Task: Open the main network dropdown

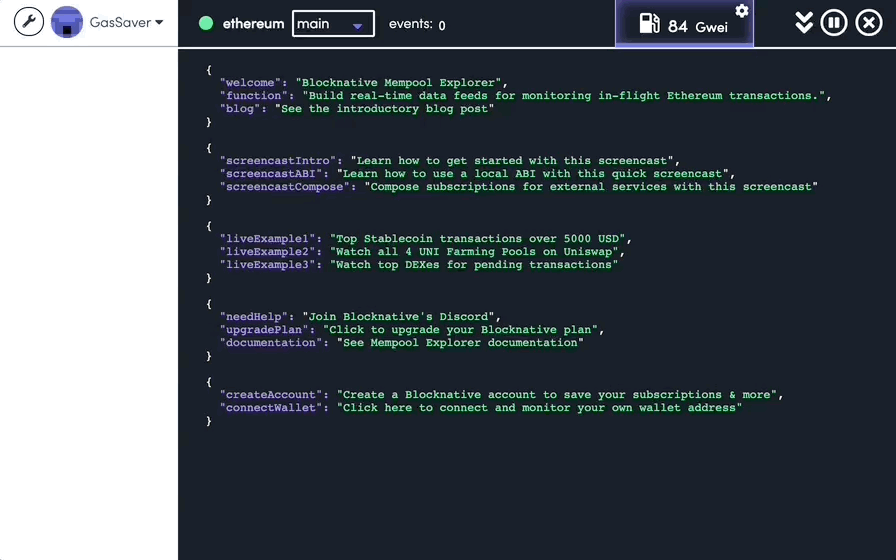Action: [333, 24]
